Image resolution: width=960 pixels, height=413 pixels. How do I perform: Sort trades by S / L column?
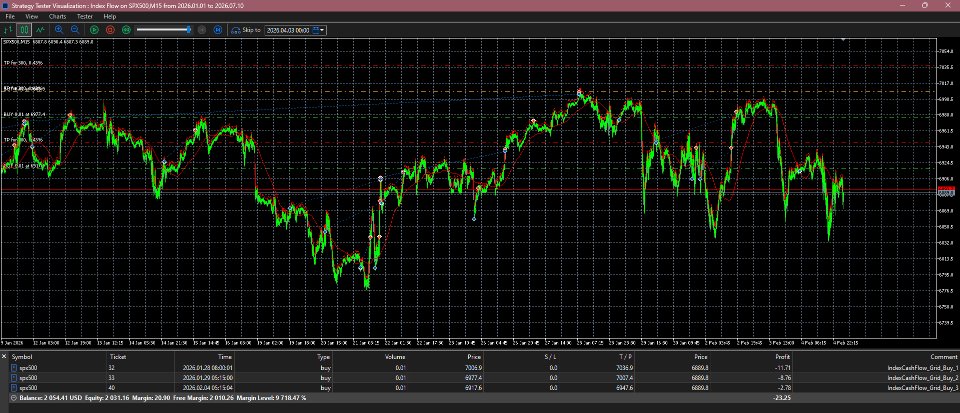click(x=551, y=357)
